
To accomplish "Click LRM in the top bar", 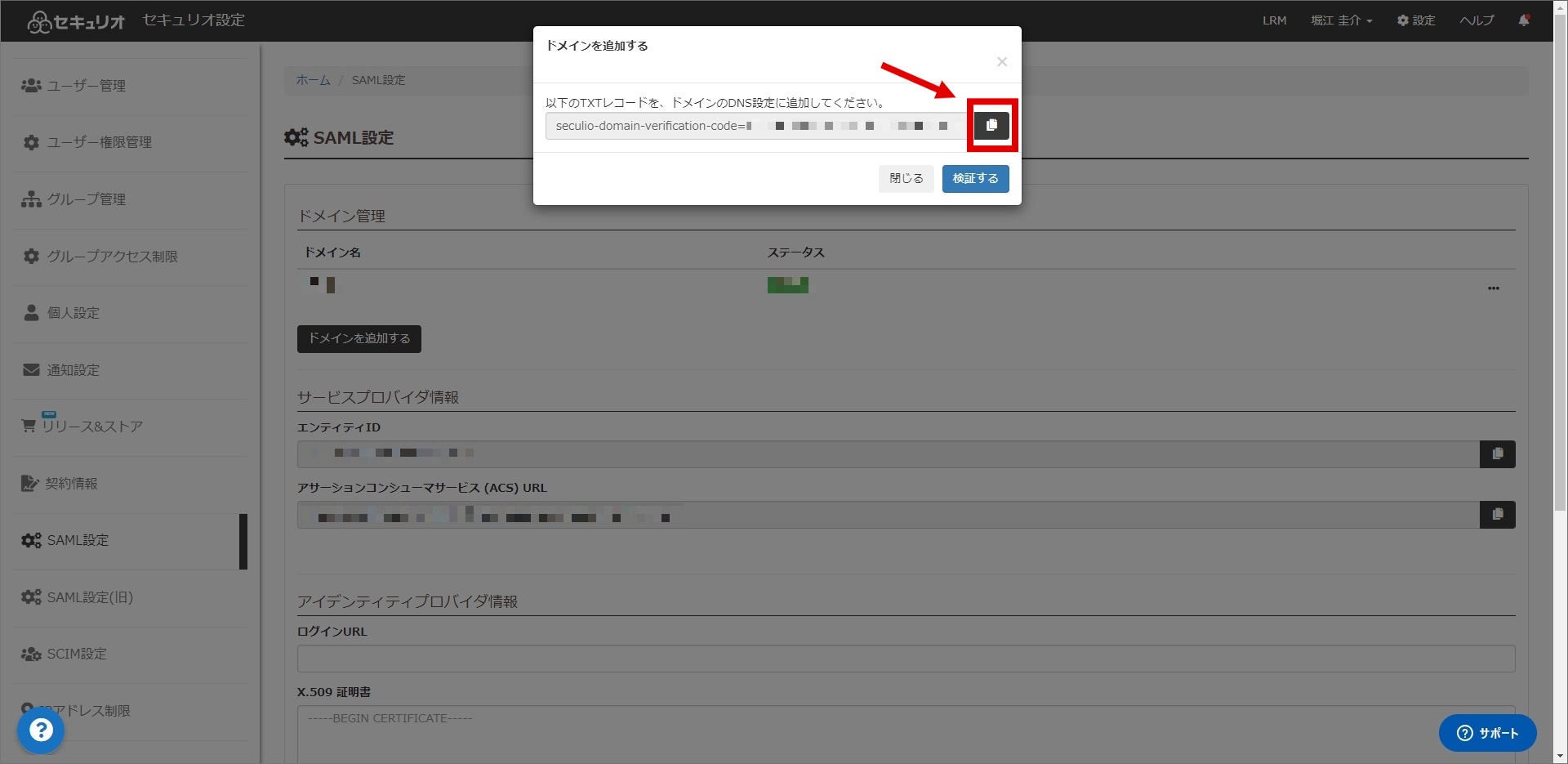I will [1274, 20].
